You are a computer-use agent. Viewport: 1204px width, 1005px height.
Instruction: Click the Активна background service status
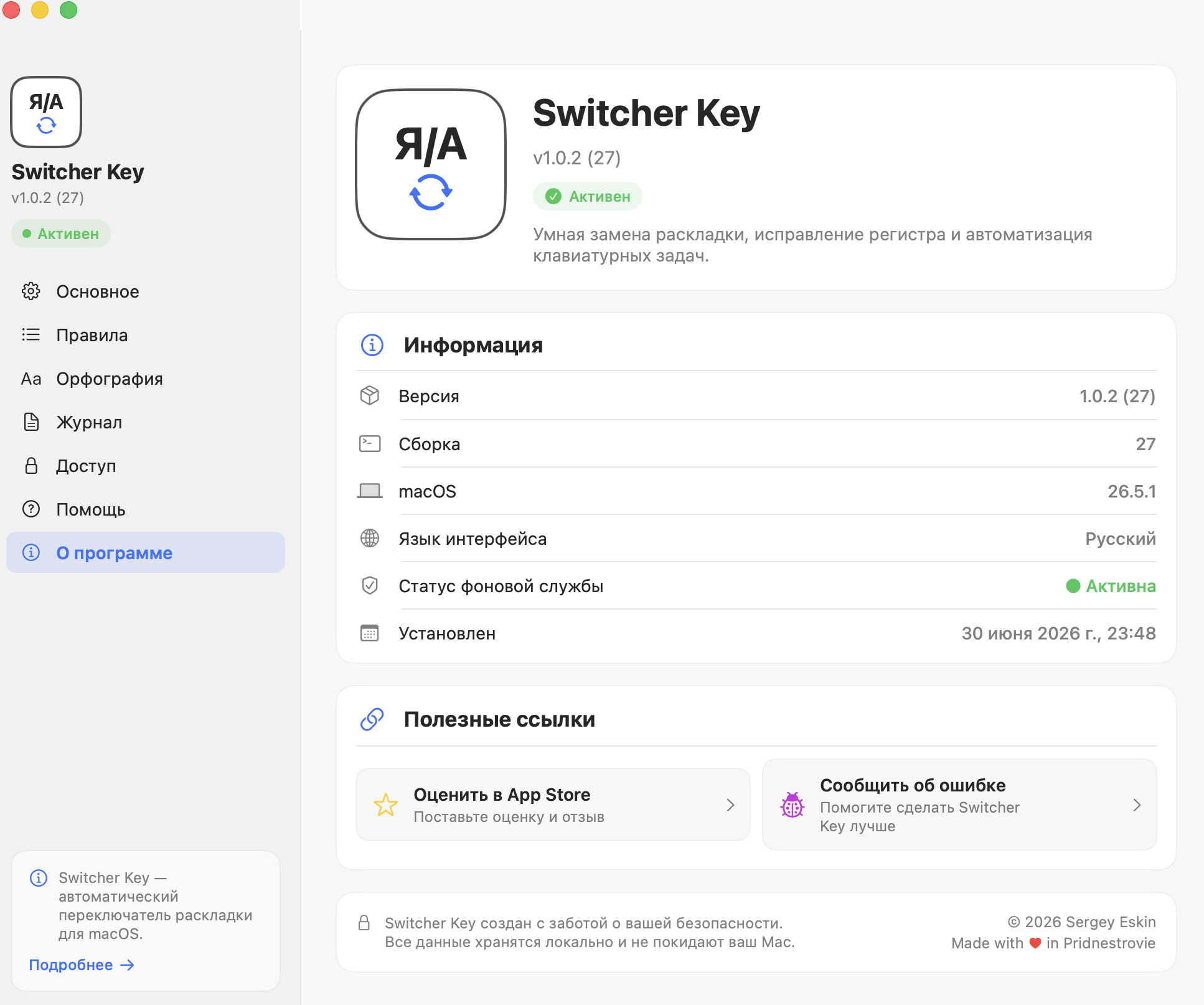tap(1111, 586)
